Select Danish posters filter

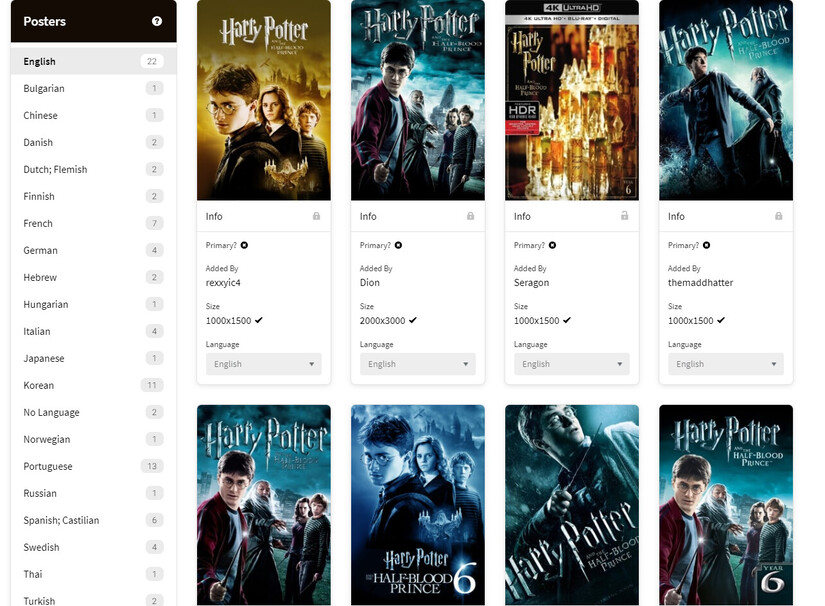(x=94, y=143)
